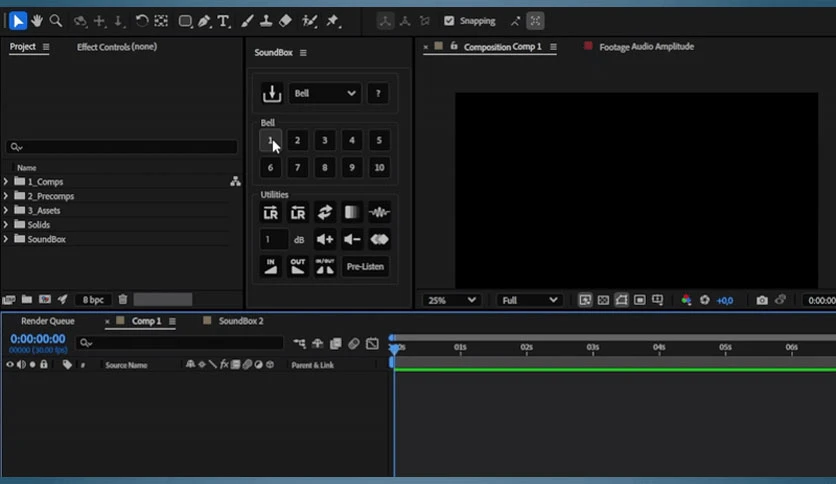Screen dimensions: 836x484
Task: Toggle the lock column switch
Action: point(44,365)
